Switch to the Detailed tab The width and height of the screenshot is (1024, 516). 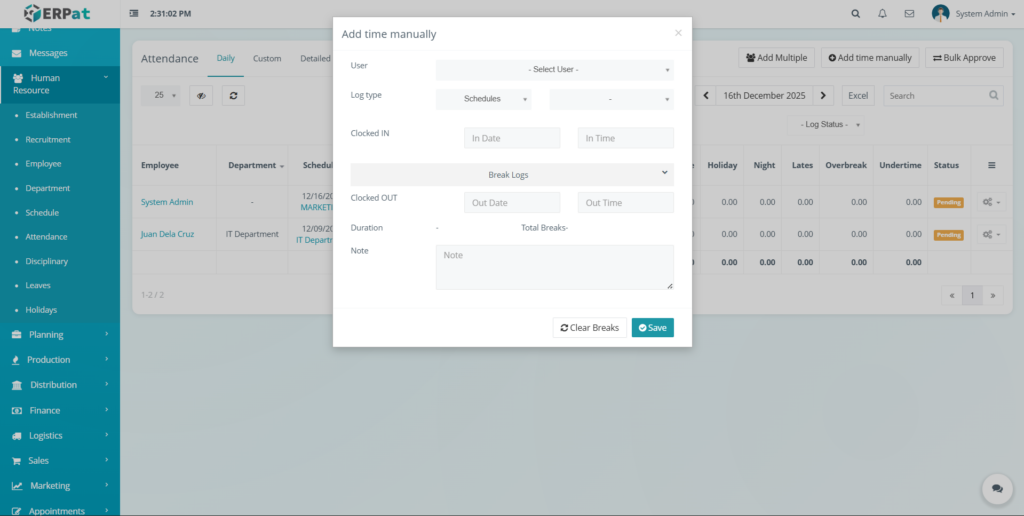click(x=315, y=58)
